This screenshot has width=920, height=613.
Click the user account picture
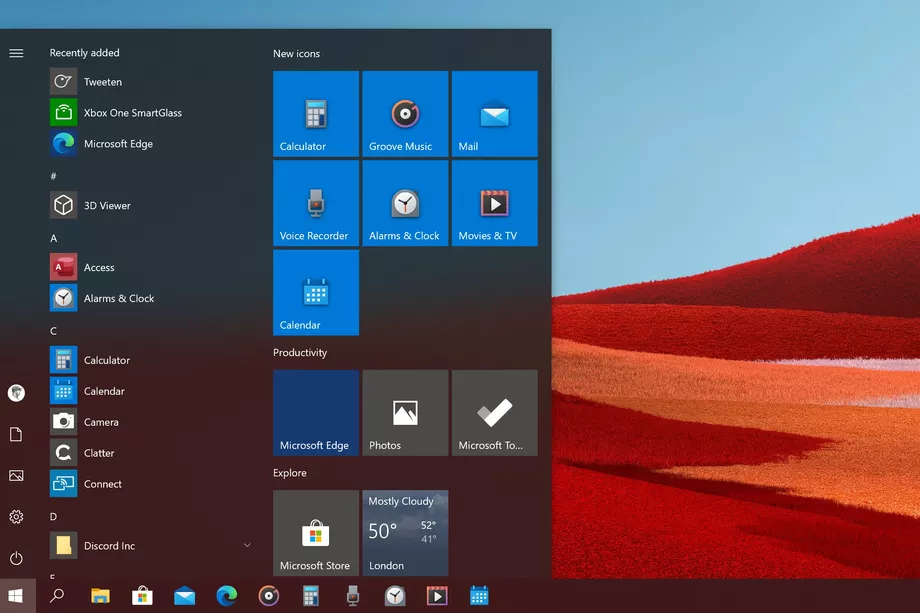point(16,393)
